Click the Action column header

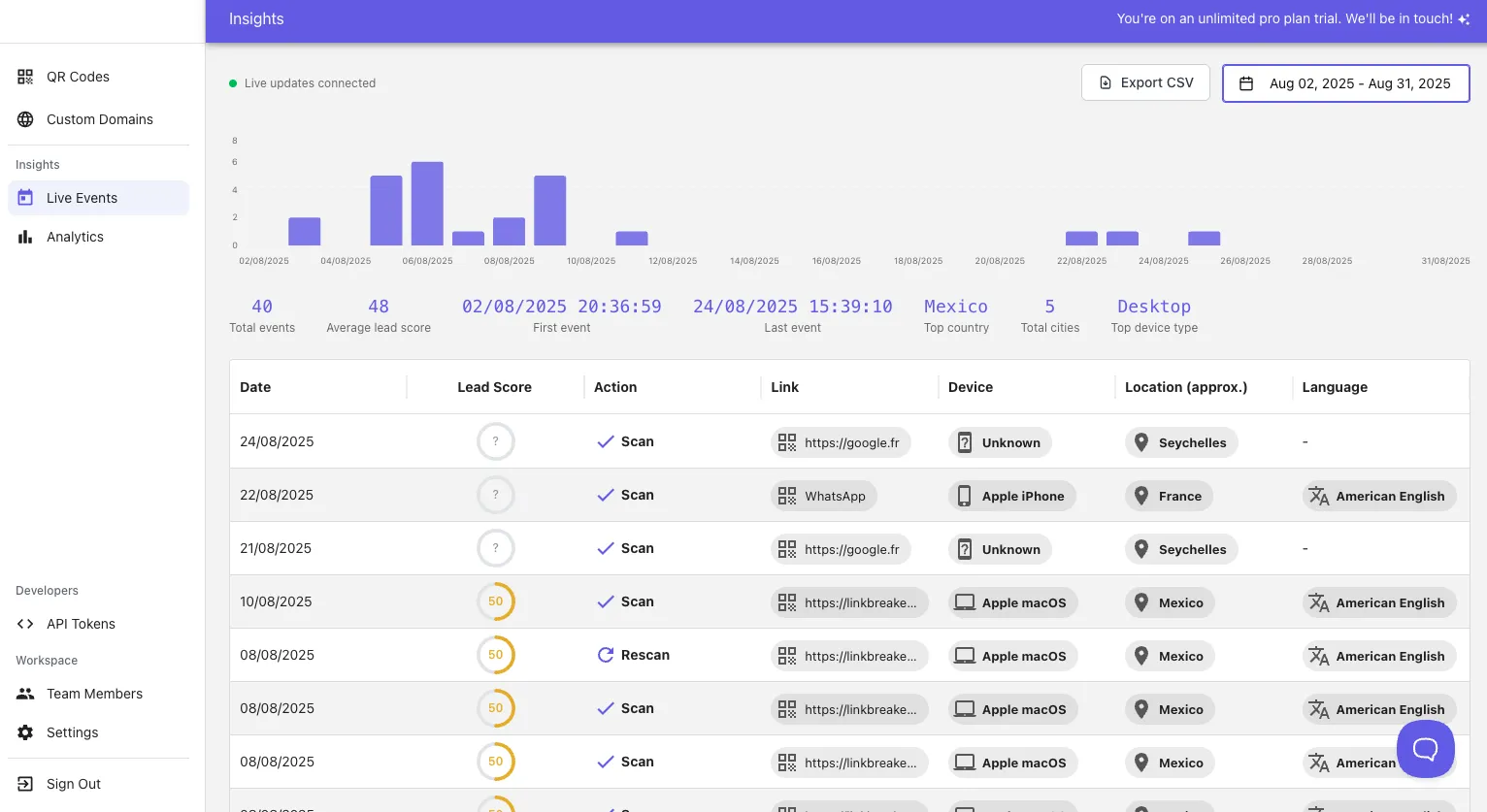615,387
